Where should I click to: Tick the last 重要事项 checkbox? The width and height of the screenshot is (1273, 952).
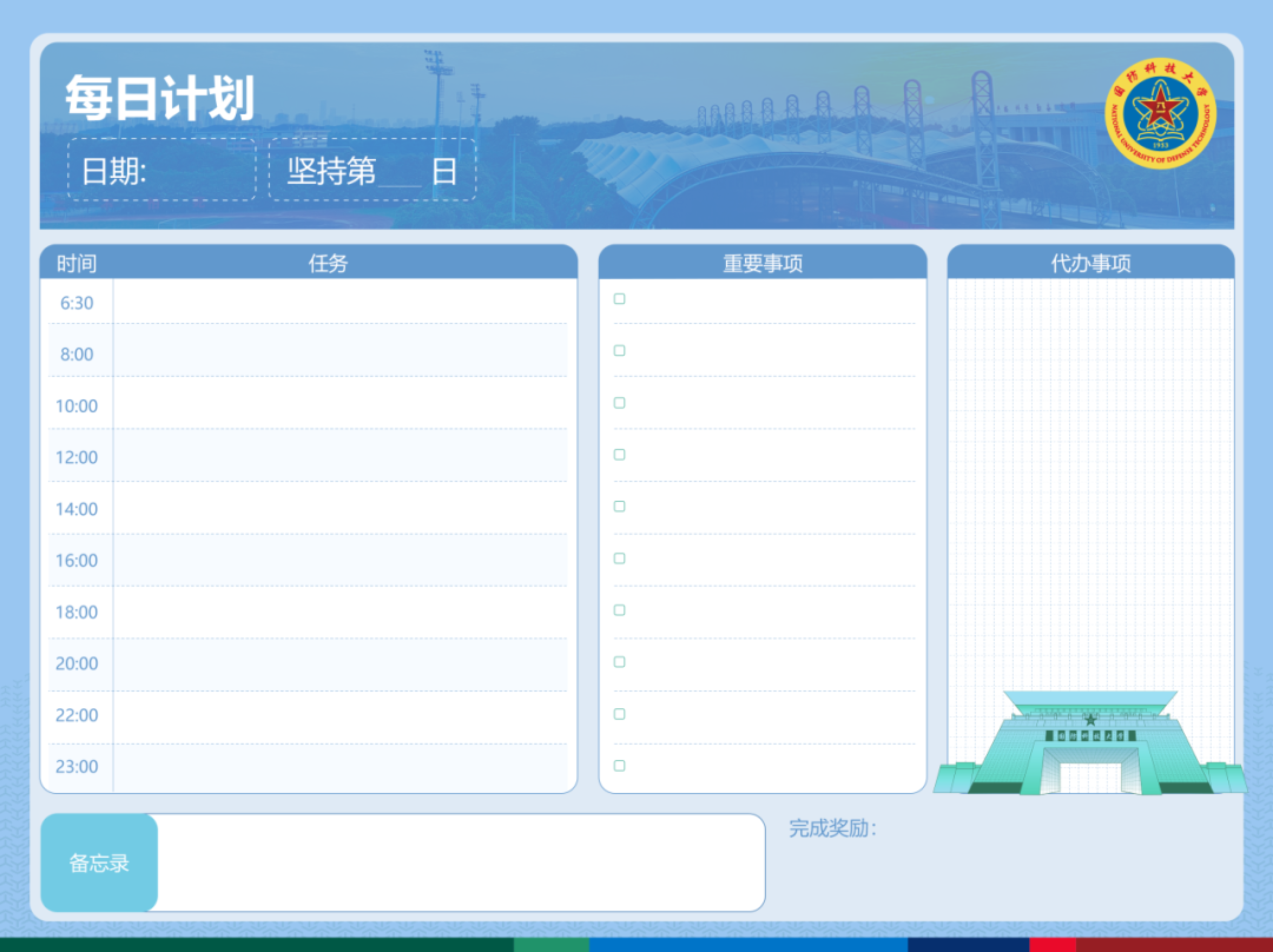click(619, 766)
